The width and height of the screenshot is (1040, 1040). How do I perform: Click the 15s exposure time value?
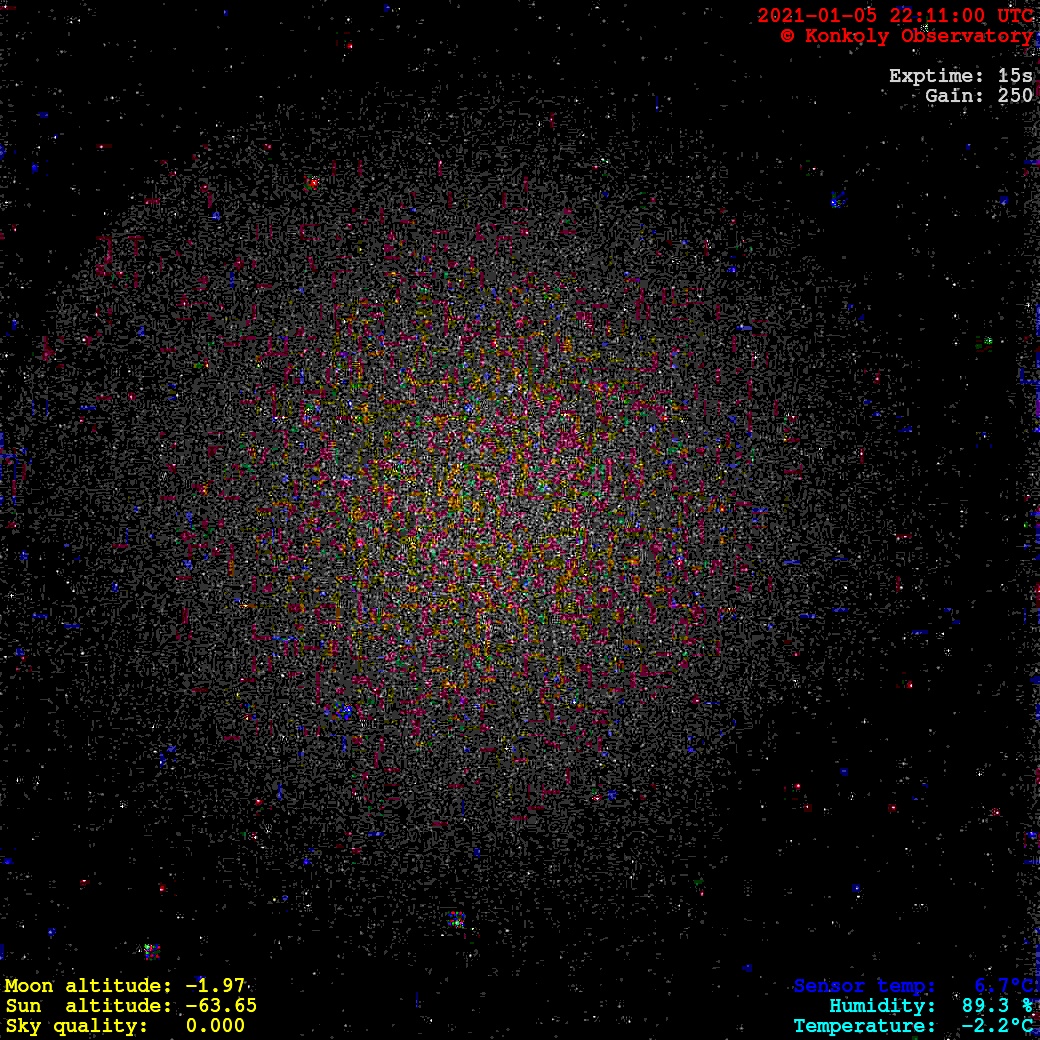1015,76
